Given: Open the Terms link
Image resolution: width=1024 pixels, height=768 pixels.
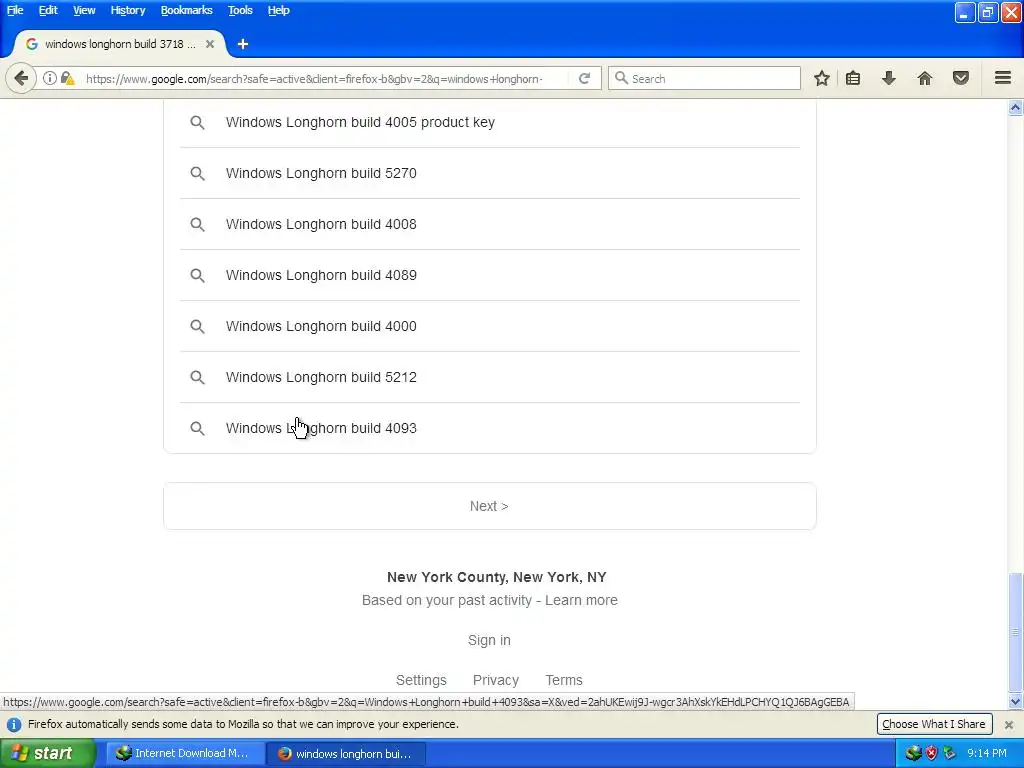Looking at the screenshot, I should (x=564, y=680).
